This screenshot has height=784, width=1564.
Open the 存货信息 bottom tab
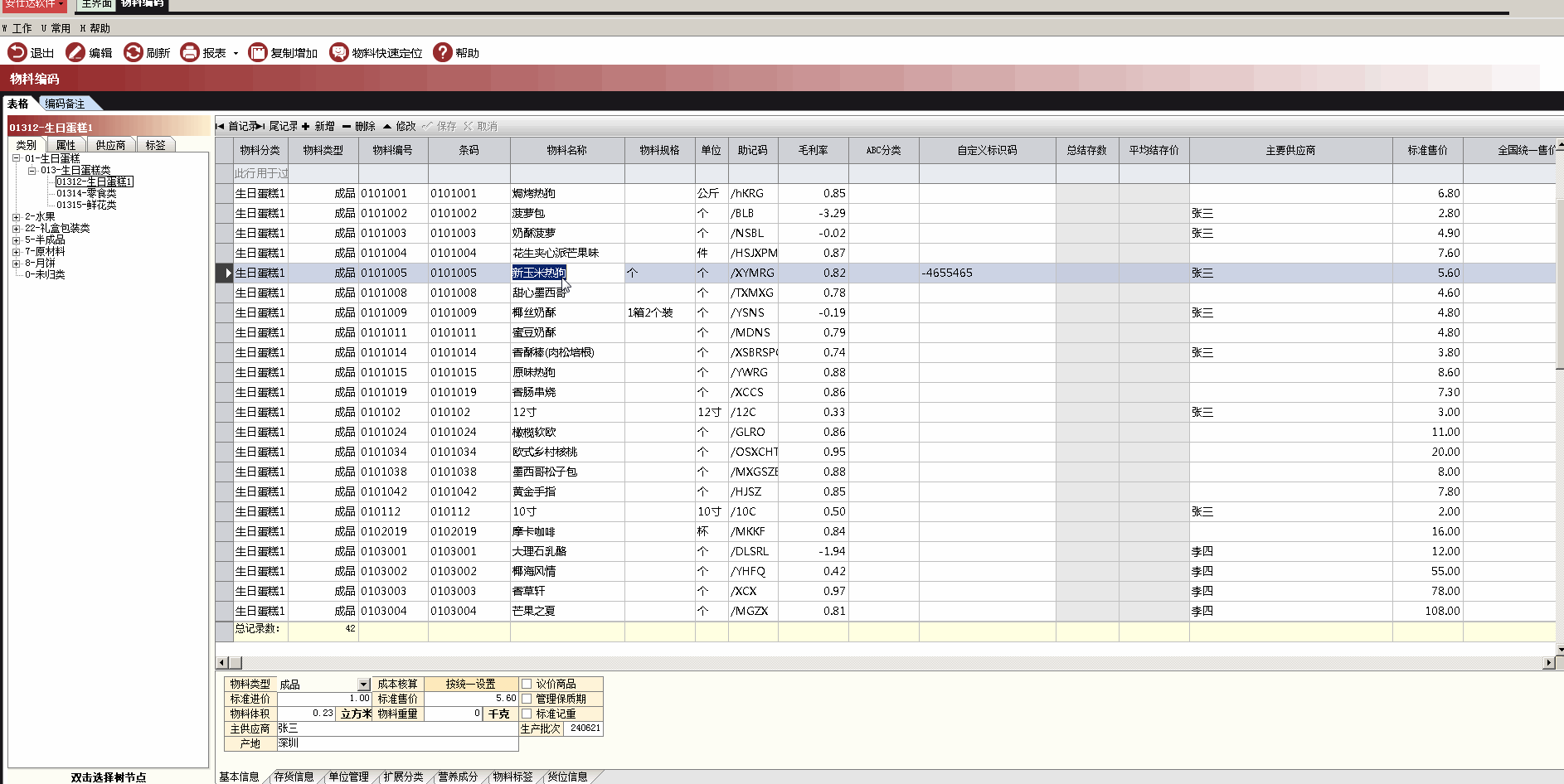click(x=294, y=777)
